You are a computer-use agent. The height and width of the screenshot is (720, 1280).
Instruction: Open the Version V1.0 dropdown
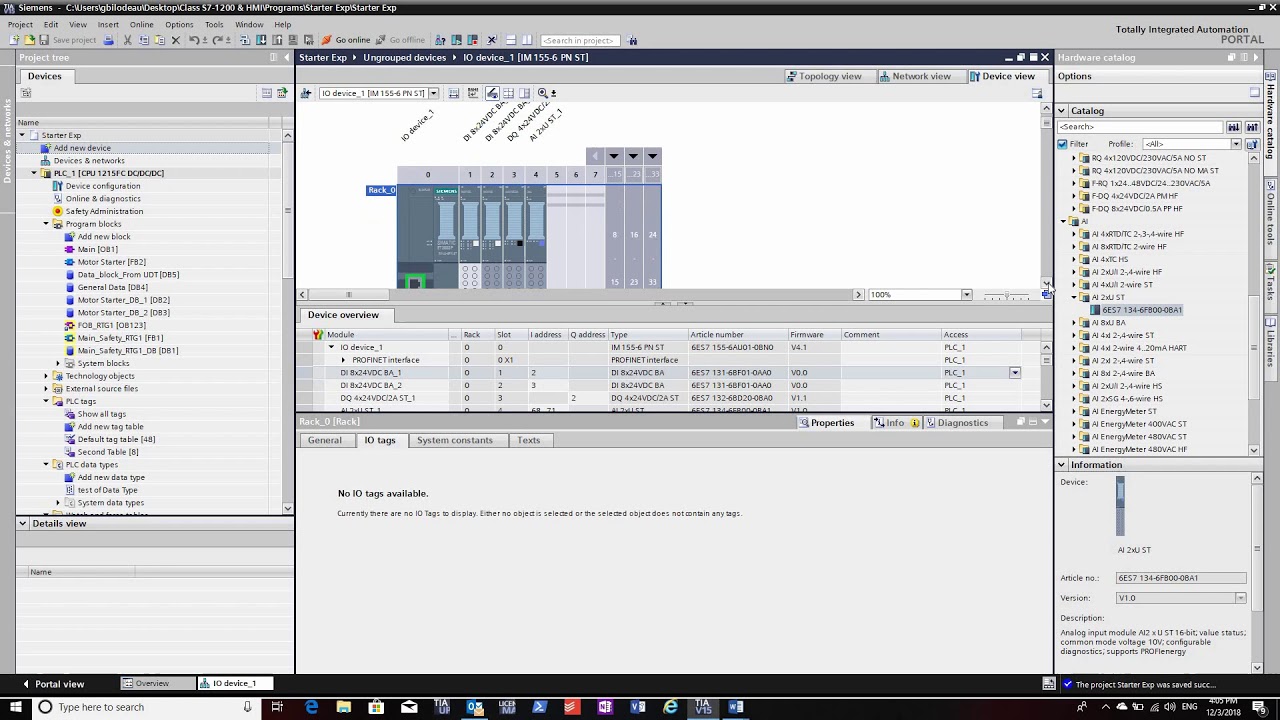pyautogui.click(x=1240, y=598)
